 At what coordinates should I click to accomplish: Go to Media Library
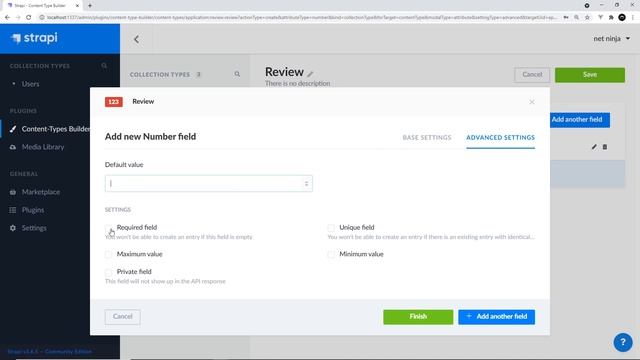click(43, 147)
